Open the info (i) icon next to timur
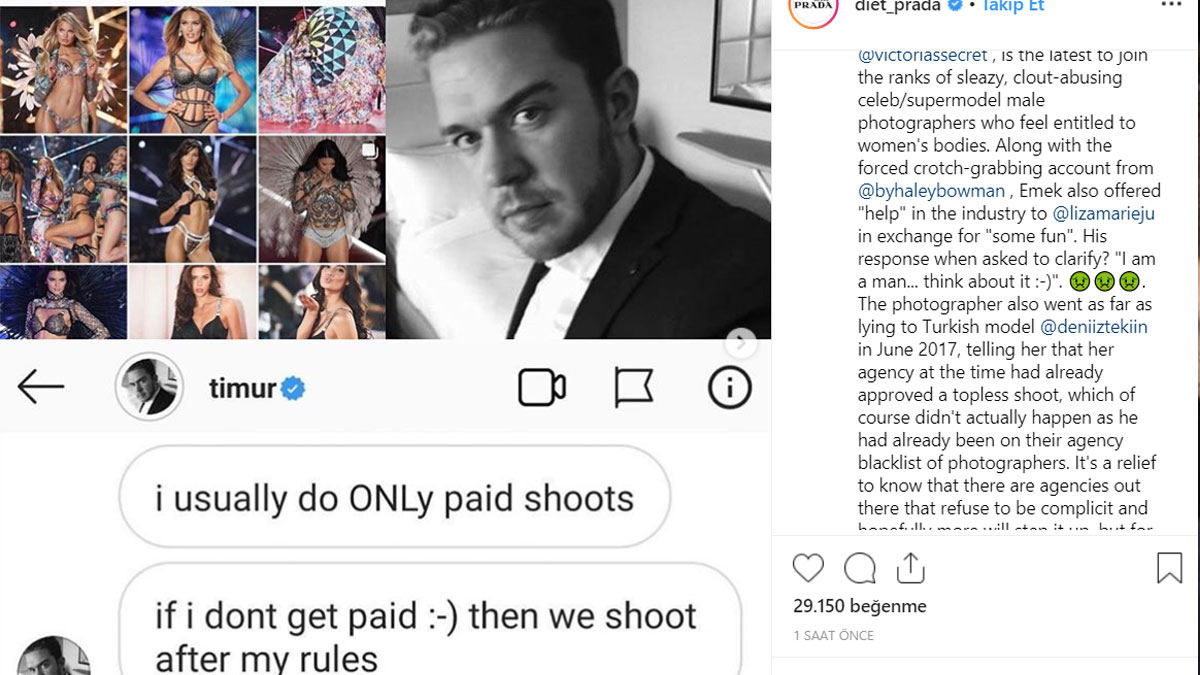1200x675 pixels. click(727, 386)
